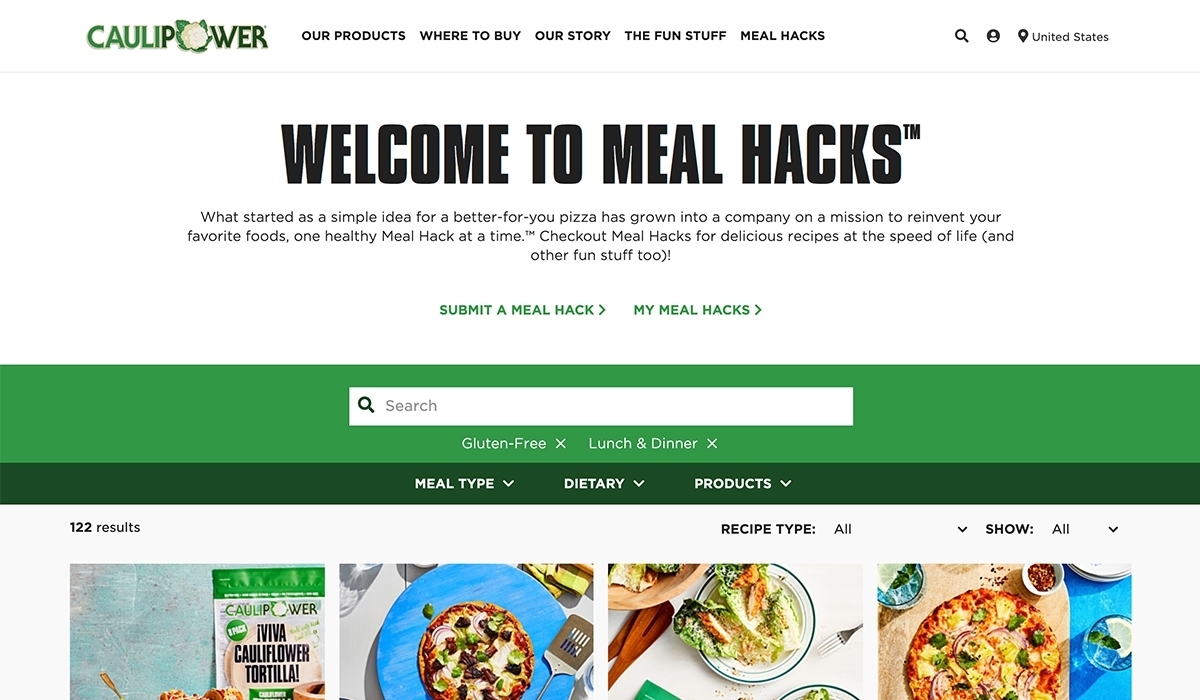This screenshot has height=700, width=1200.
Task: Open the My Meal Hacks link
Action: (x=697, y=310)
